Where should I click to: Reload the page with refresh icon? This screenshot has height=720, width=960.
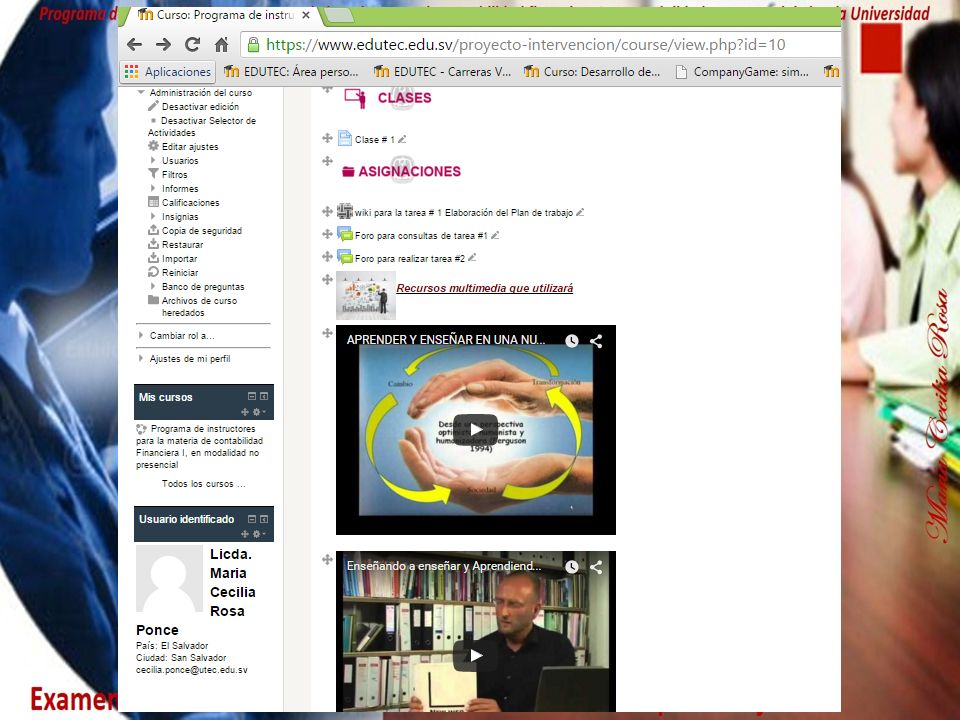tap(193, 44)
